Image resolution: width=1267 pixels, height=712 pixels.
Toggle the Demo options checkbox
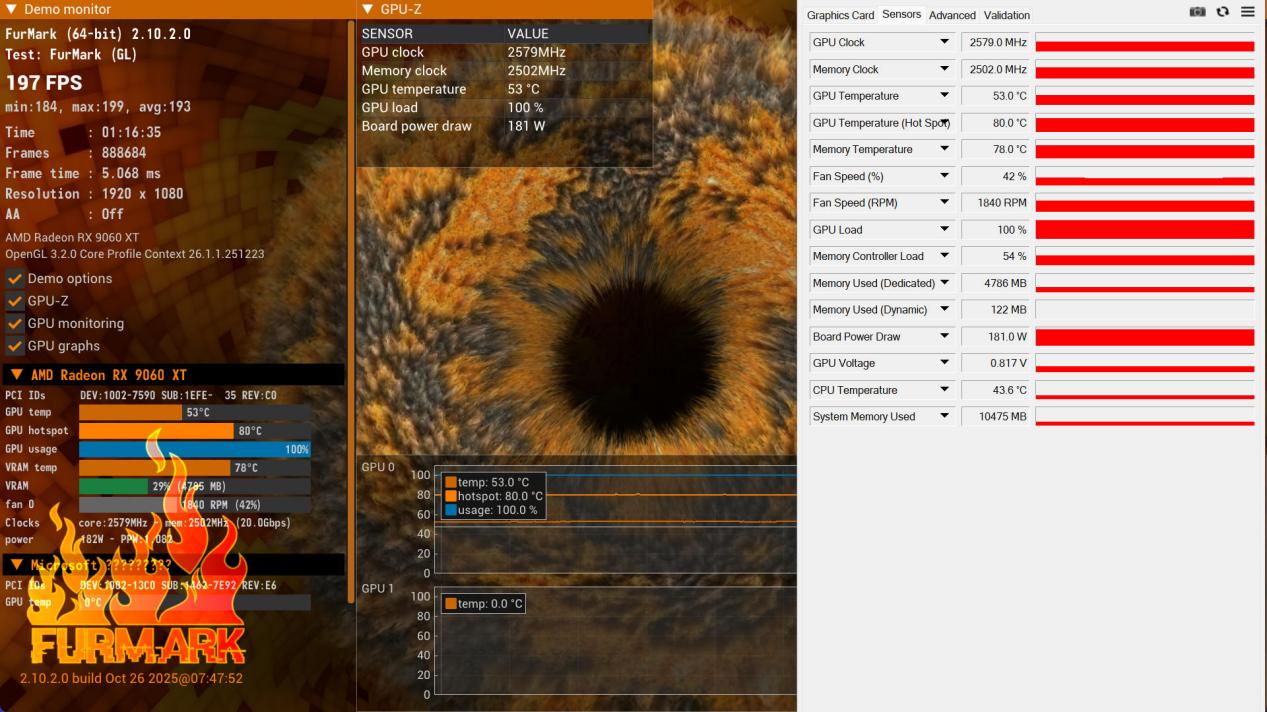coord(15,279)
